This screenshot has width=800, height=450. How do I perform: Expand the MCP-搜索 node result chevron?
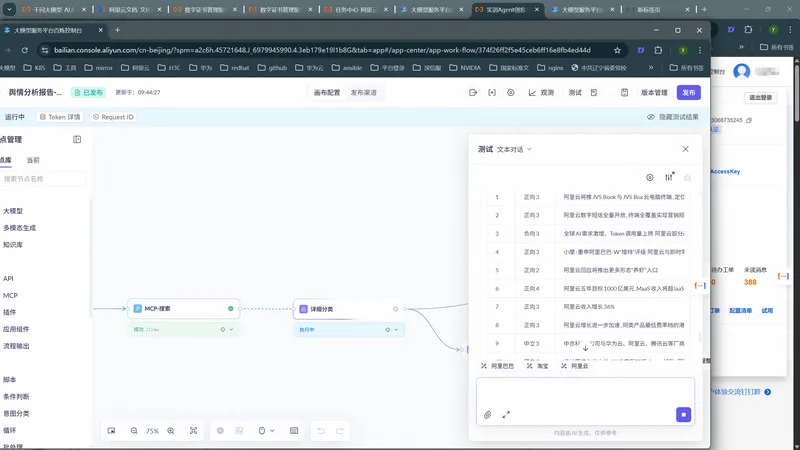pyautogui.click(x=232, y=330)
